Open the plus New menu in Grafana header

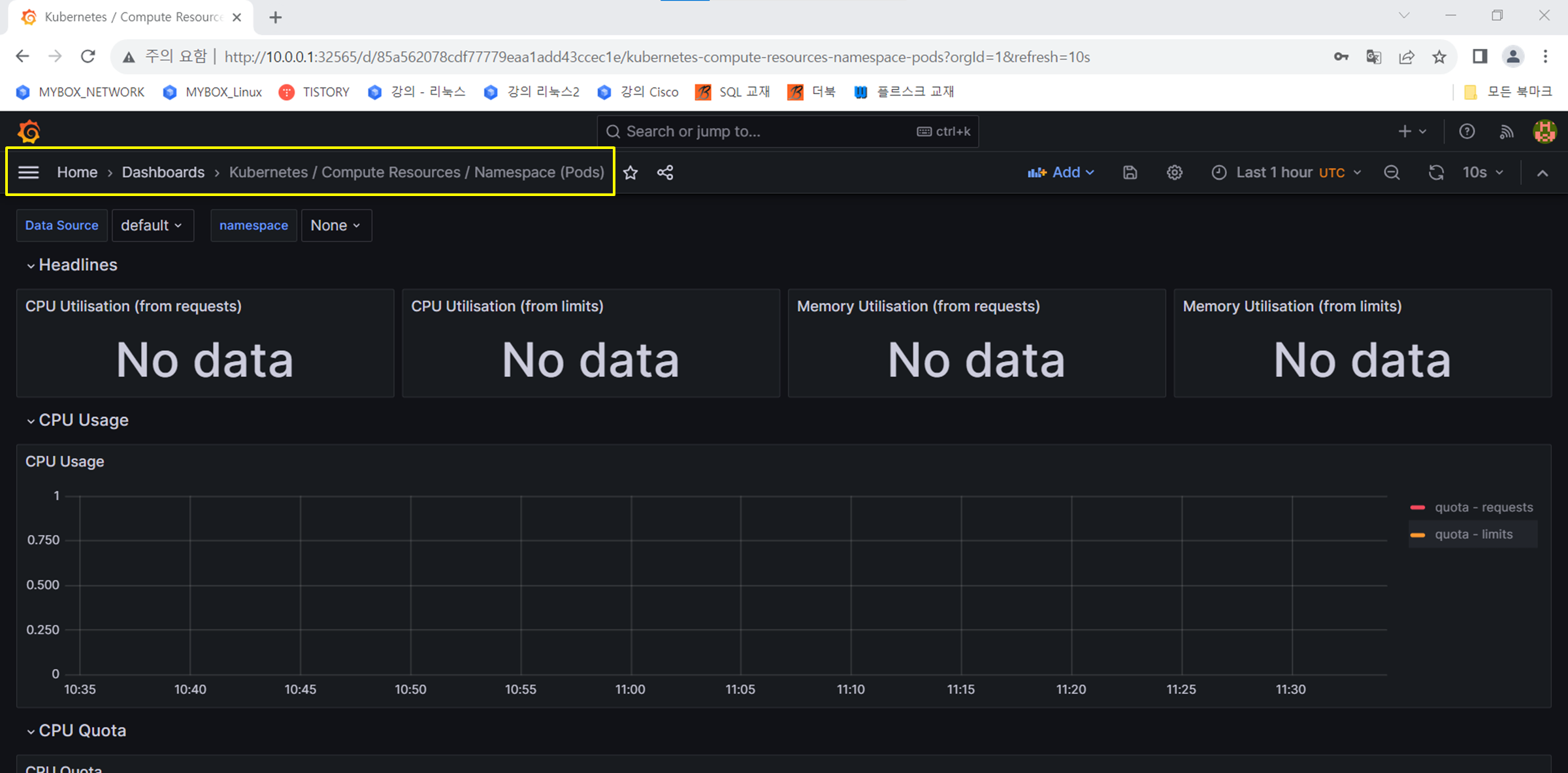point(1412,131)
